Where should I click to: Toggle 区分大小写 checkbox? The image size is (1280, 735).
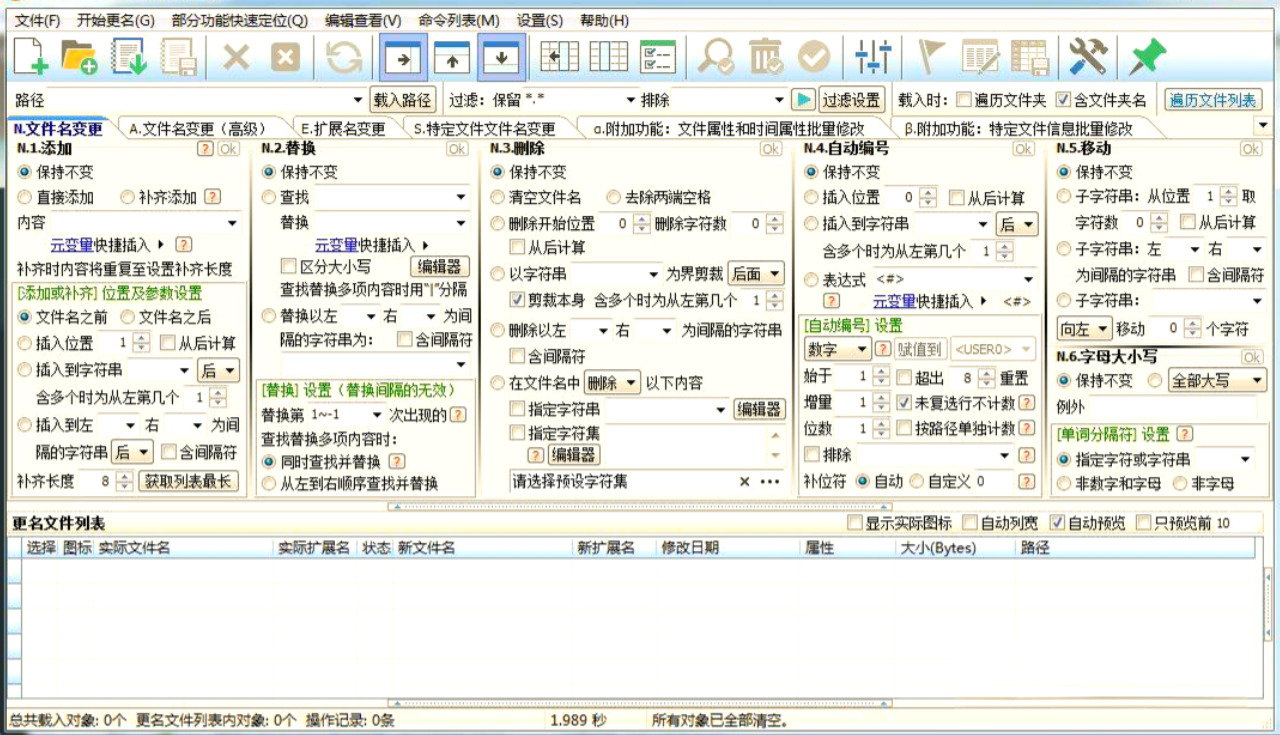[x=290, y=267]
